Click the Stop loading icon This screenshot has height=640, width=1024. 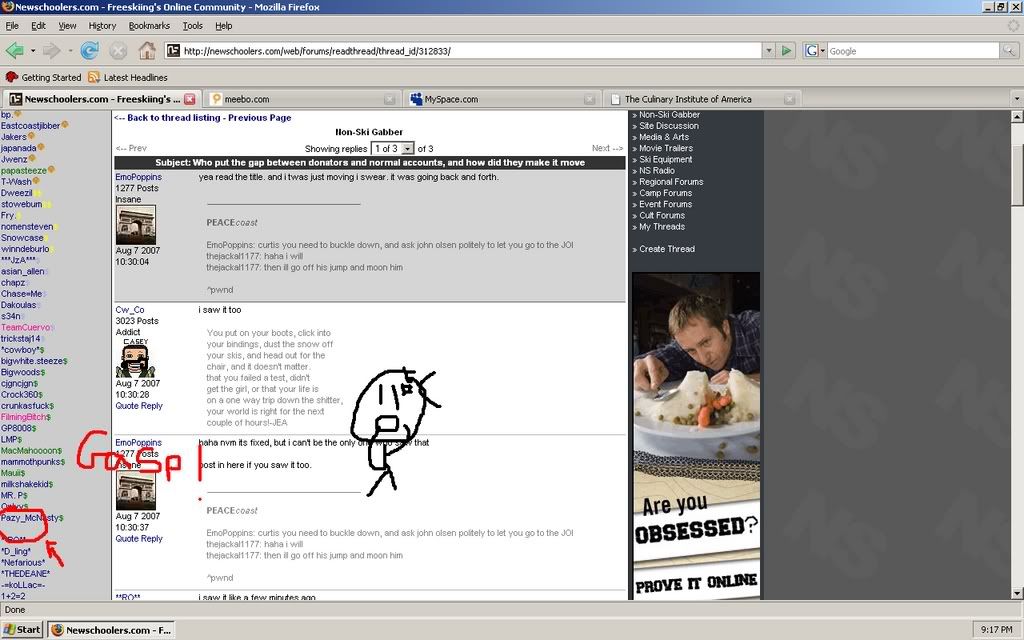tap(118, 50)
